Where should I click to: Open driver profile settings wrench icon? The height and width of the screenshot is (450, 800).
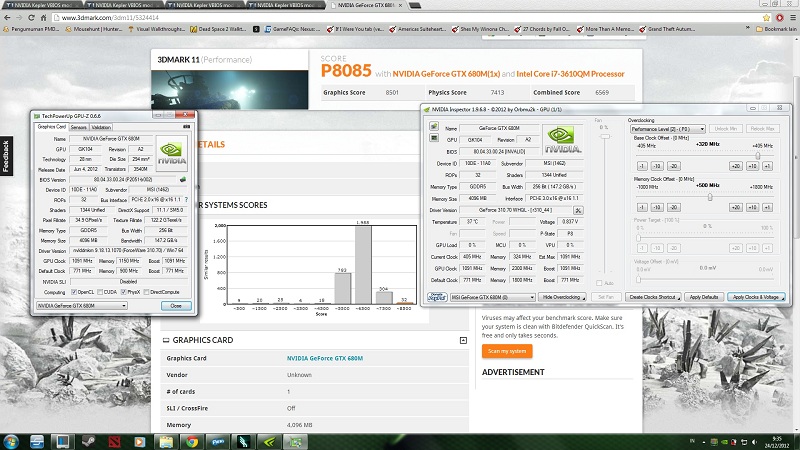click(x=578, y=210)
